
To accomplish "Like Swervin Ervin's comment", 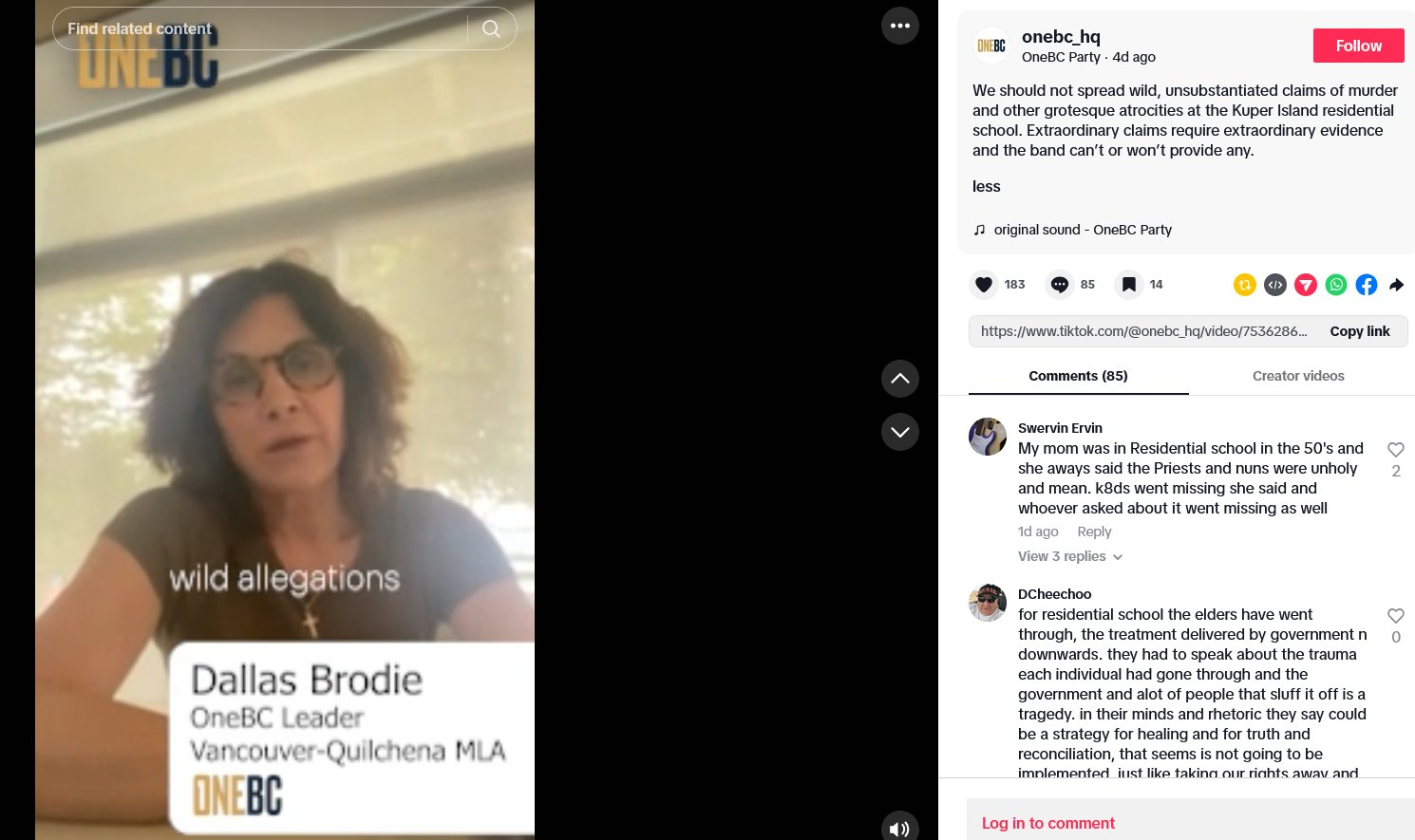I will click(1395, 450).
